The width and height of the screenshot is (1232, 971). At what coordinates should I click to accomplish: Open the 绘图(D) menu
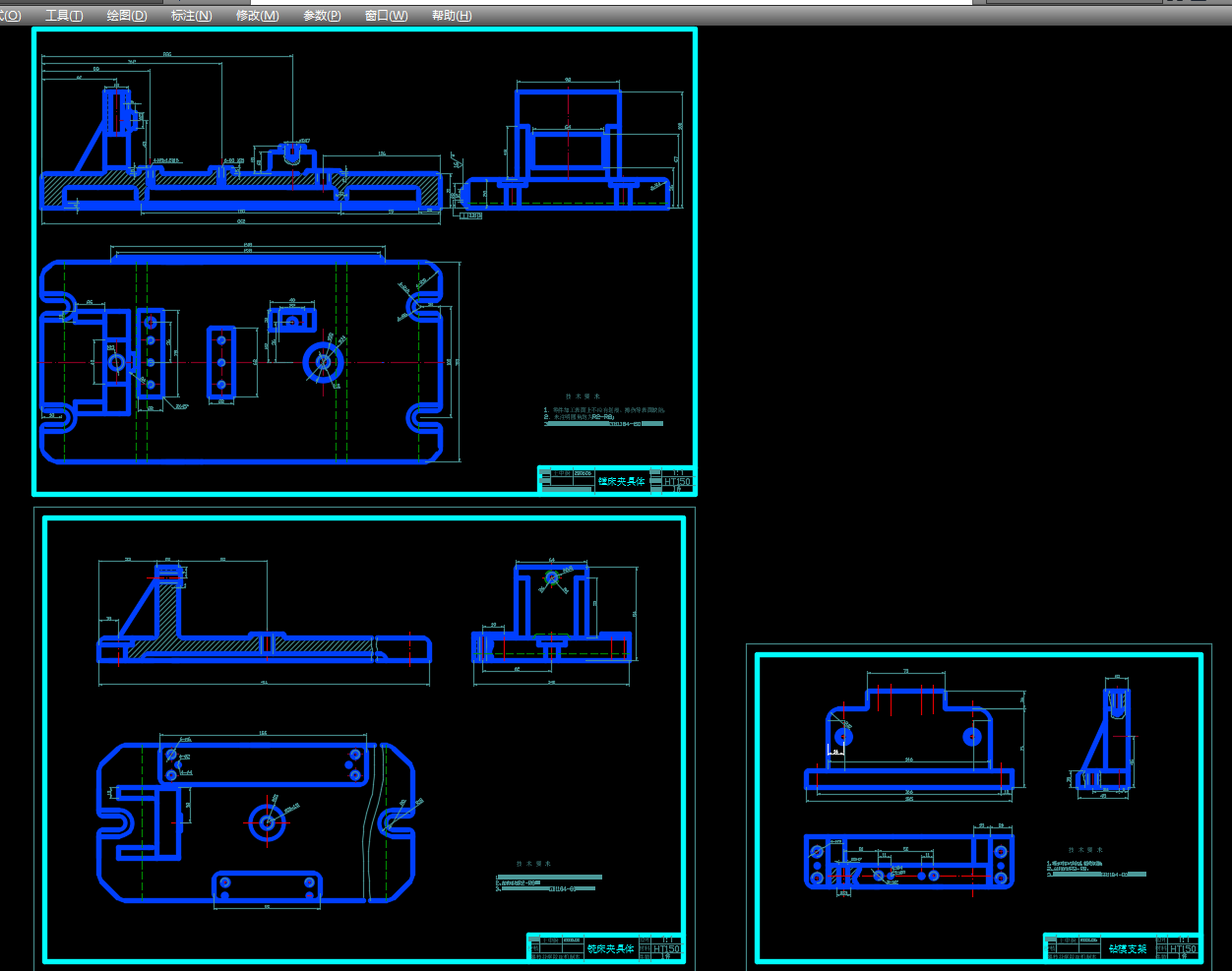(127, 16)
